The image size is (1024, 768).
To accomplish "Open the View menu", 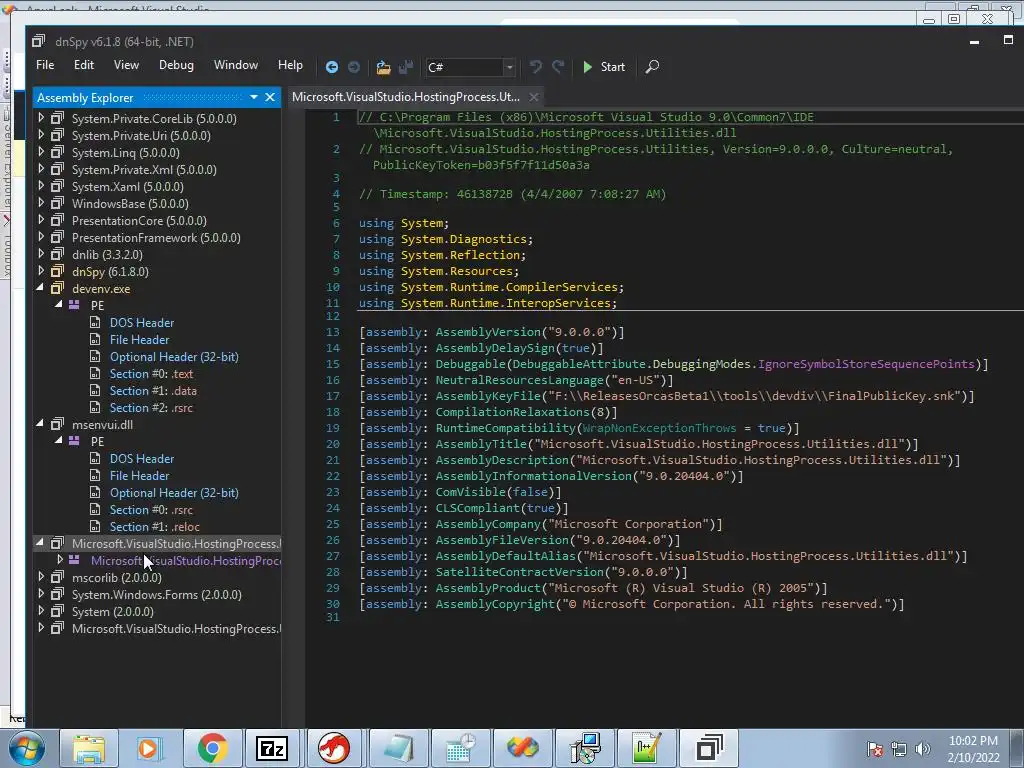I will tap(126, 65).
